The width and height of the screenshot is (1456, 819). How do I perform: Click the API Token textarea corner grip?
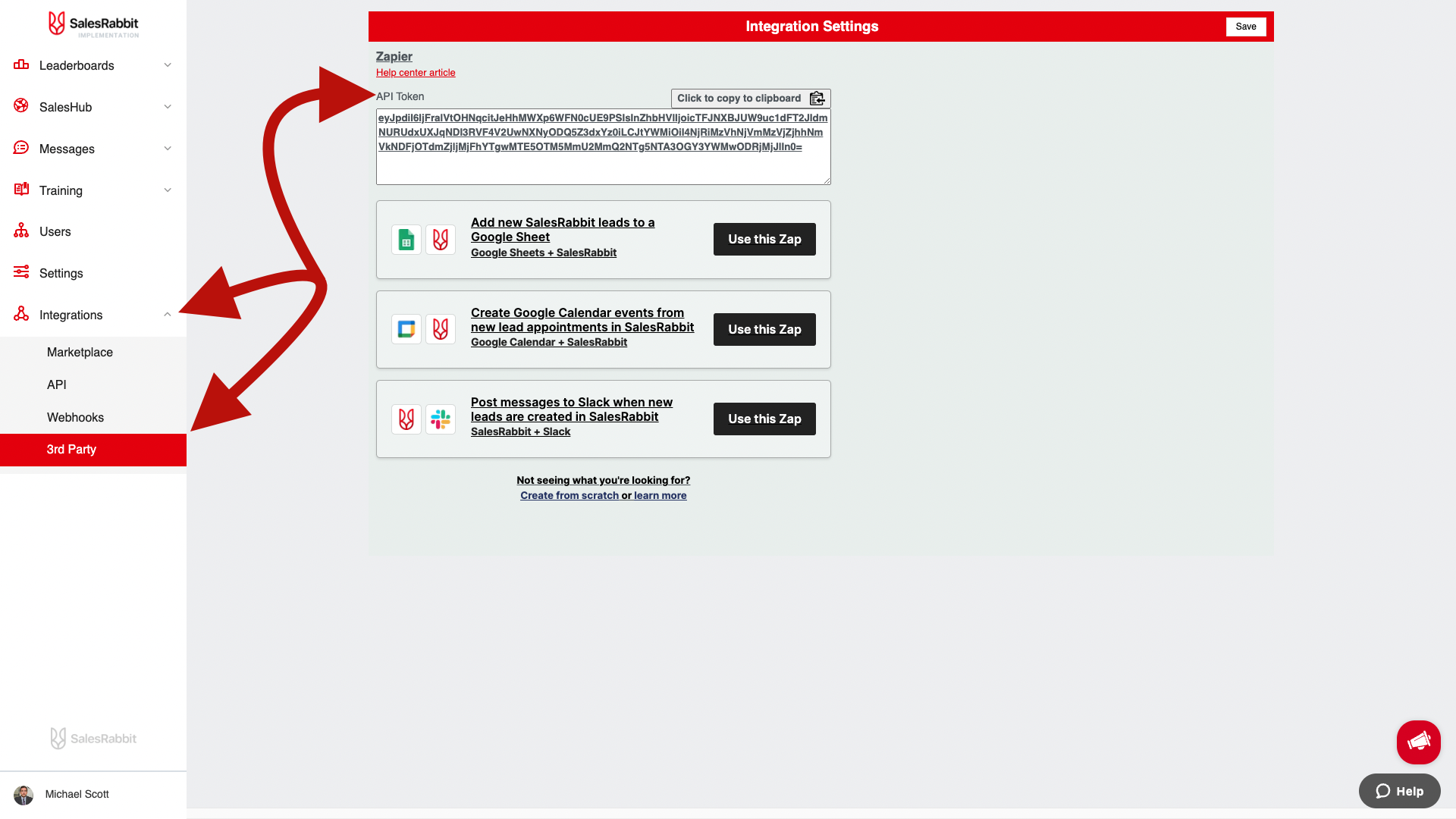point(827,180)
